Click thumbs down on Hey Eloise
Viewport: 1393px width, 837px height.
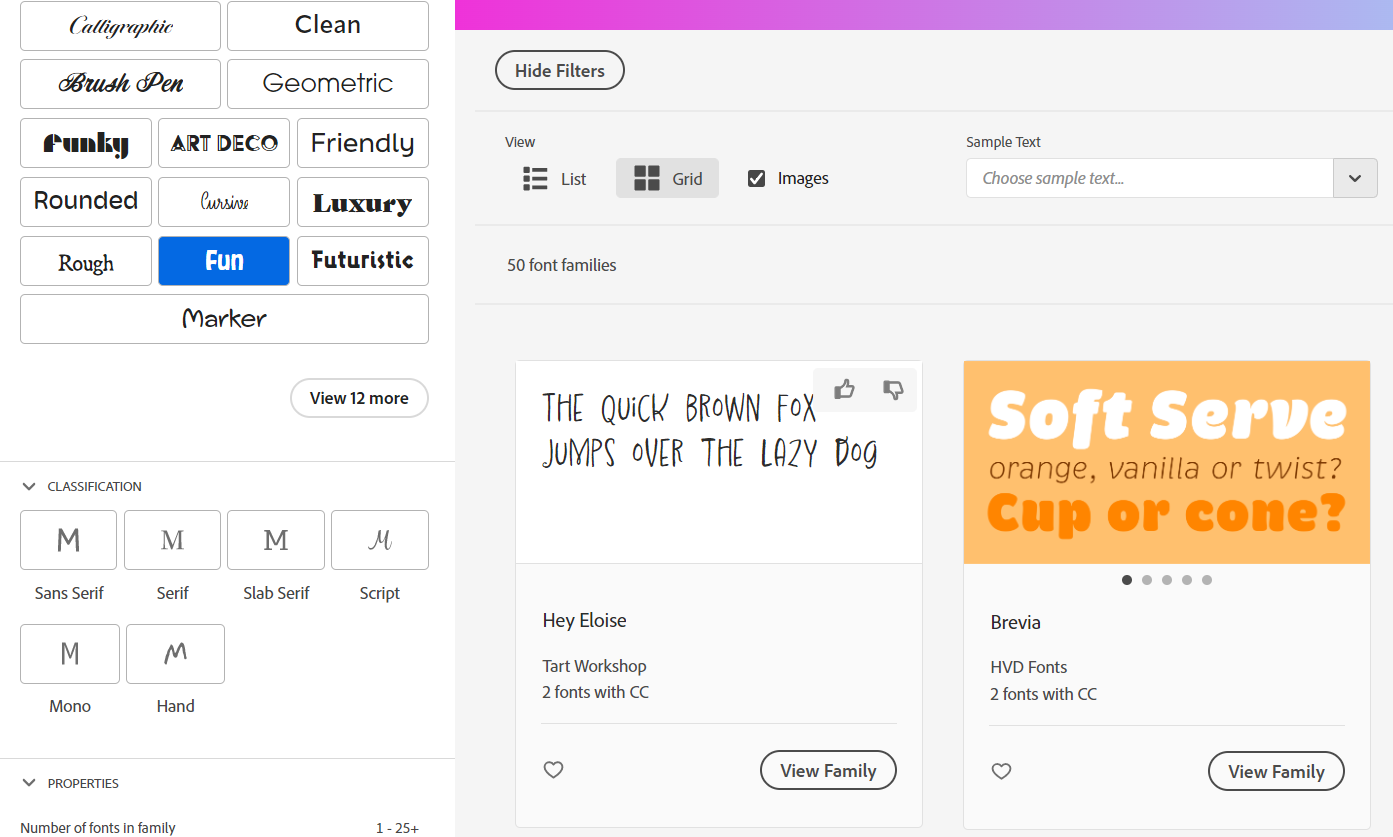click(x=893, y=389)
